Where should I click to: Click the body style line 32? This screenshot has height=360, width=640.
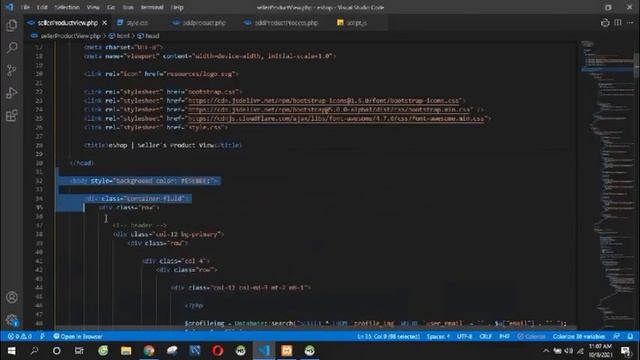pyautogui.click(x=144, y=180)
